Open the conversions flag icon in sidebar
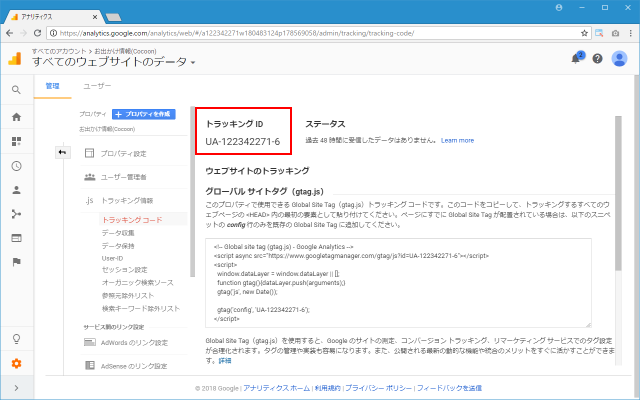640x400 pixels. pyautogui.click(x=16, y=261)
